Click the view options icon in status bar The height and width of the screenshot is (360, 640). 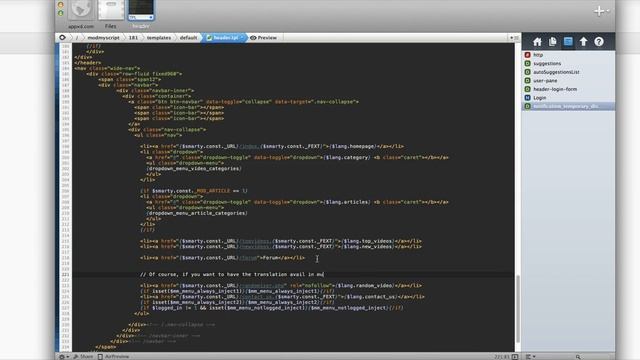point(530,357)
